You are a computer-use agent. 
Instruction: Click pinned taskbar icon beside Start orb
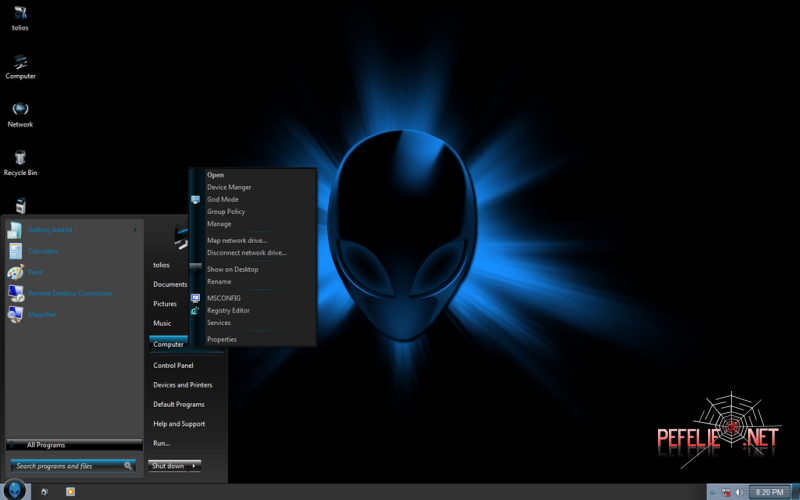coord(44,492)
